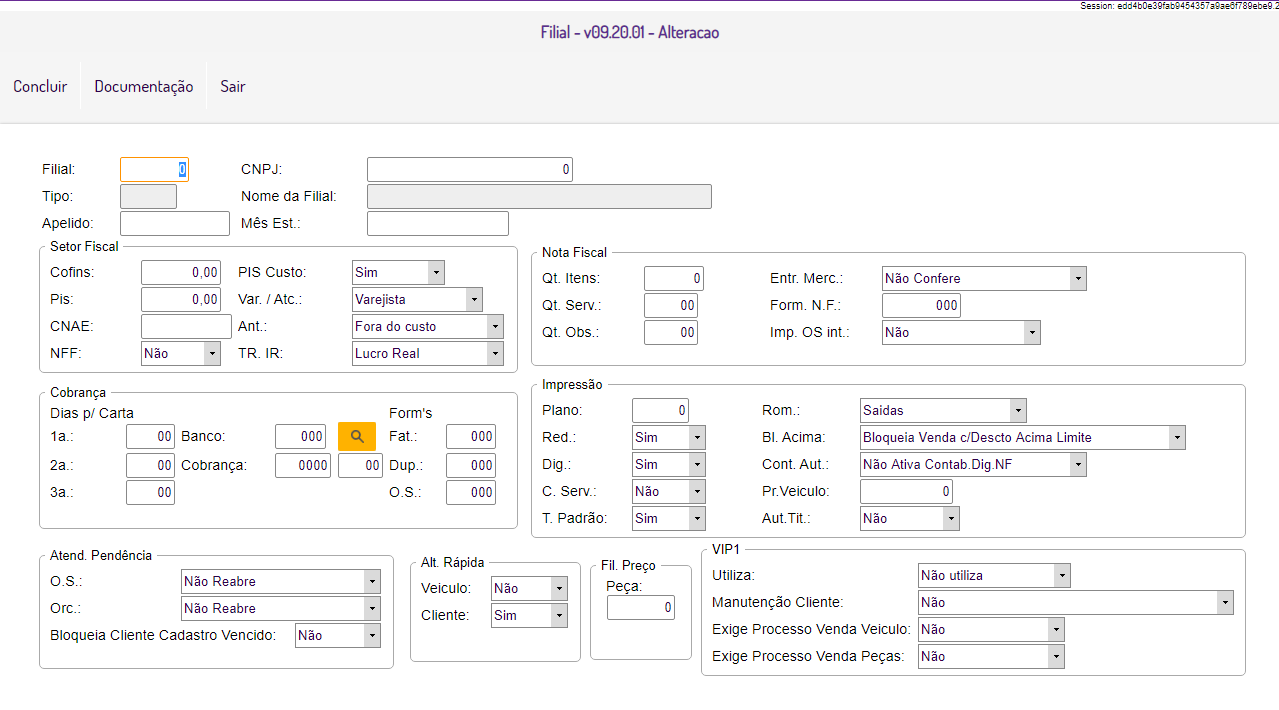
Task: Open the Aut.Tit. dropdown
Action: point(910,518)
